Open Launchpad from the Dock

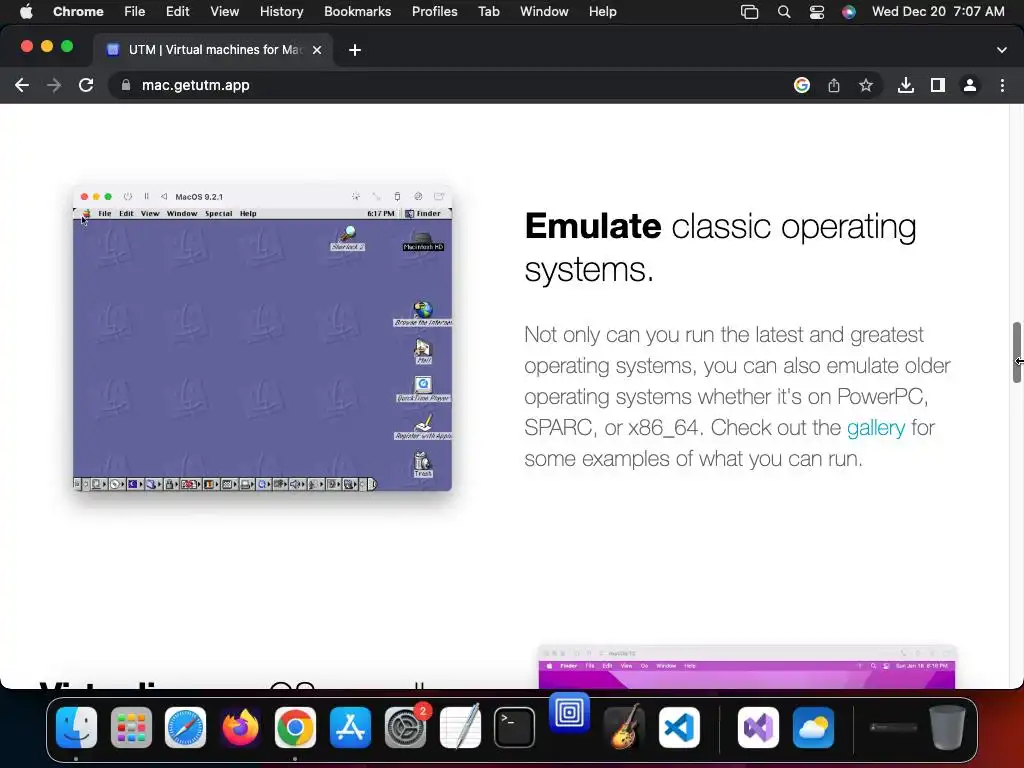pyautogui.click(x=131, y=727)
